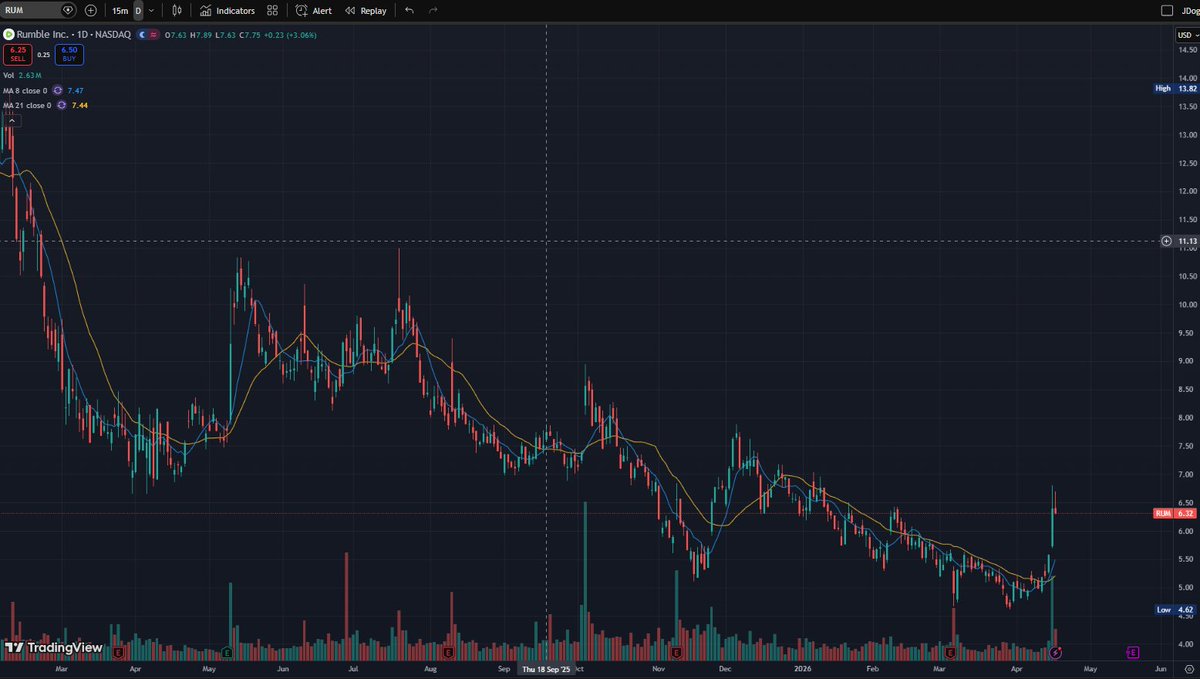The image size is (1200, 679).
Task: Expand the interval dropdown chevron
Action: click(x=151, y=11)
